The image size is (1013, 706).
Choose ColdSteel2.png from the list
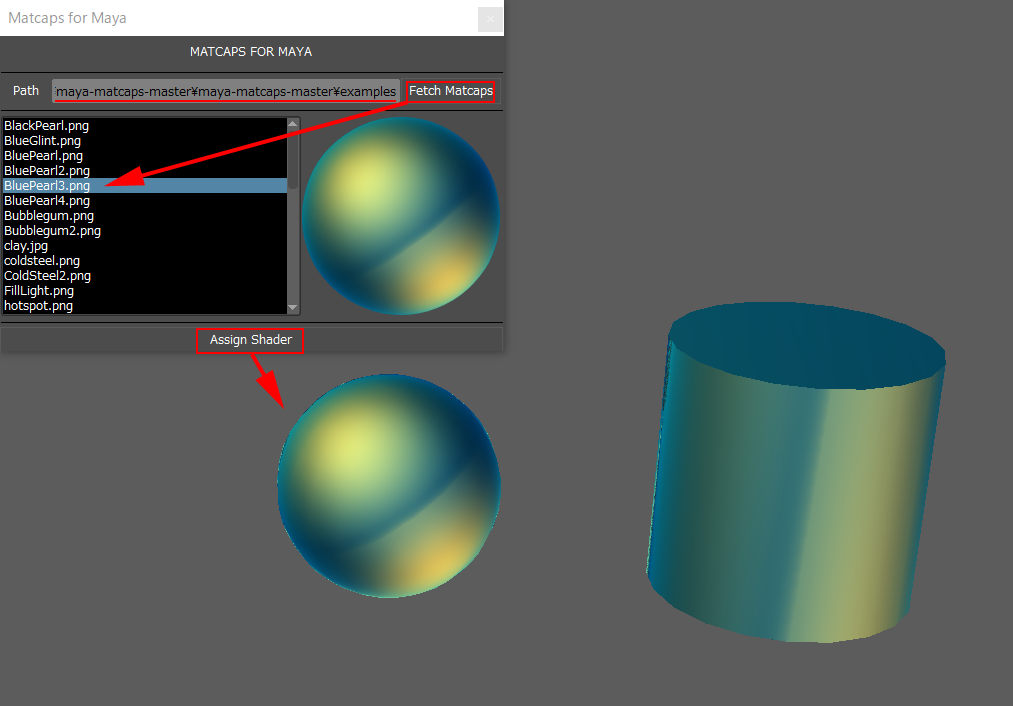click(x=47, y=276)
